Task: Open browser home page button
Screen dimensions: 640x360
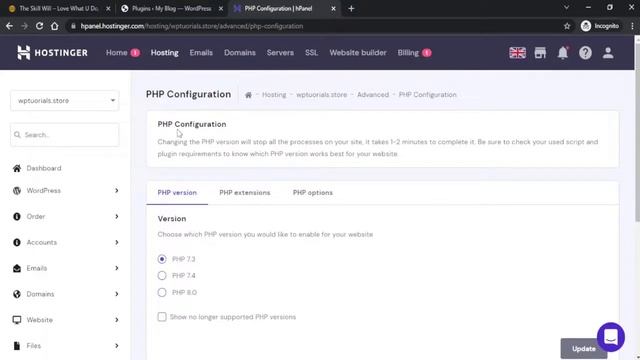Action: 54,26
